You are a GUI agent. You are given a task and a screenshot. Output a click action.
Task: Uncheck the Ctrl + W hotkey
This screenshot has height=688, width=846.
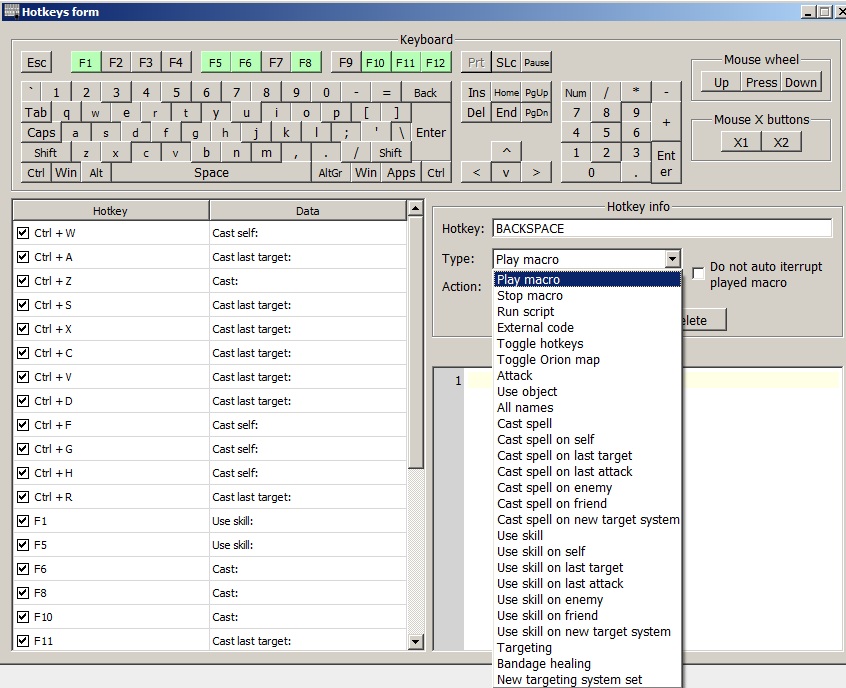[x=23, y=233]
